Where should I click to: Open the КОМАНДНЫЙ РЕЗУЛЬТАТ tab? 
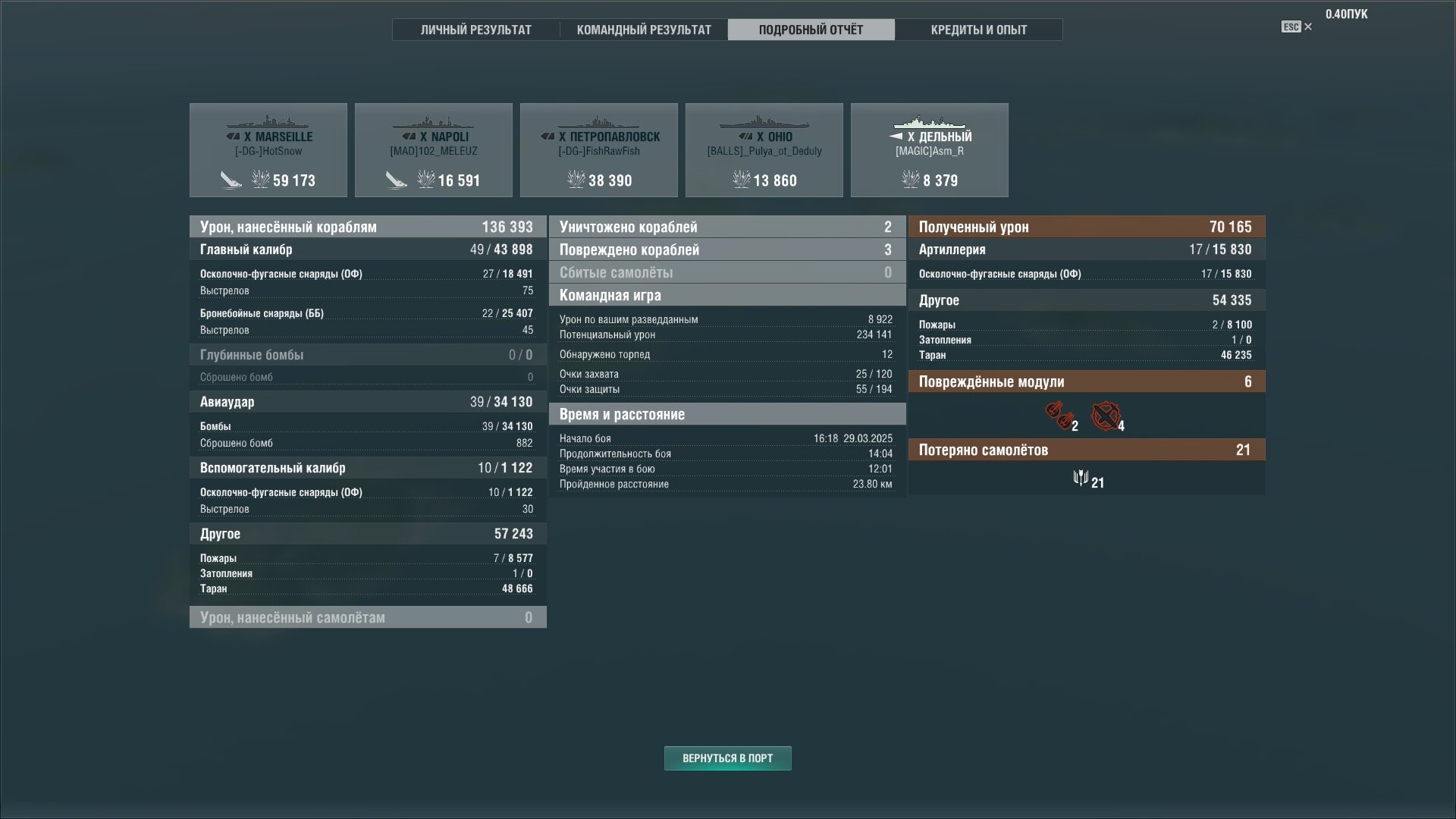[644, 30]
